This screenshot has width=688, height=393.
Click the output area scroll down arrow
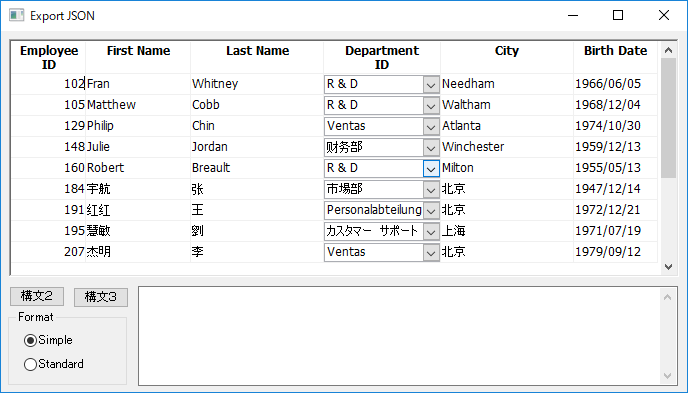pos(667,376)
